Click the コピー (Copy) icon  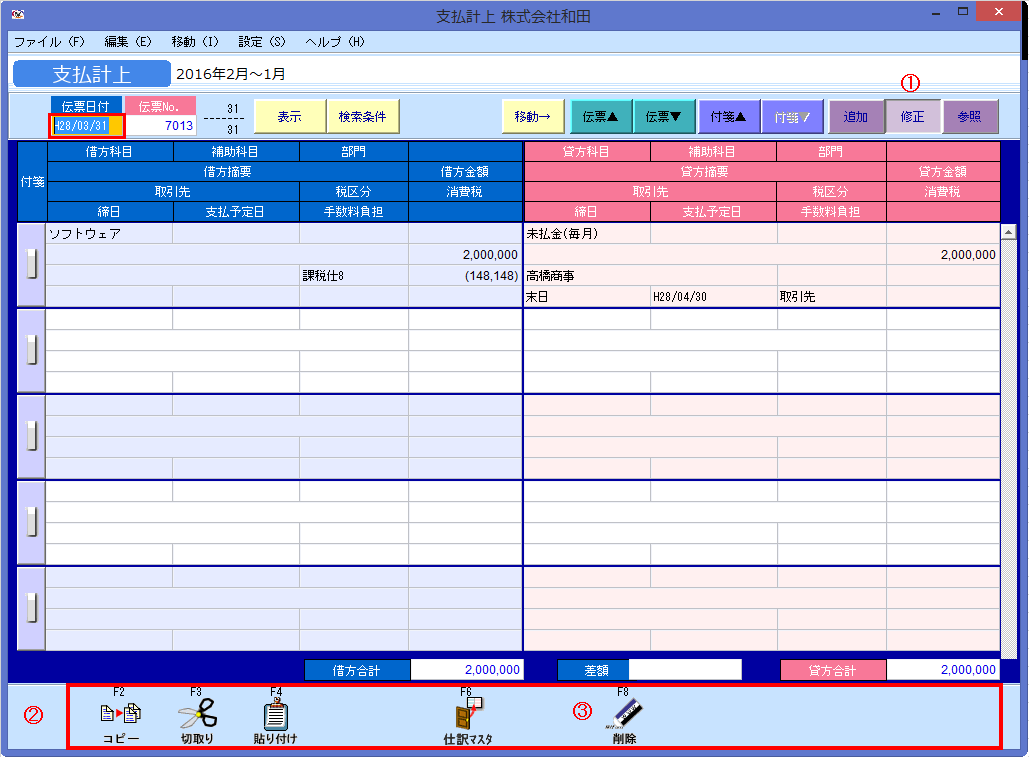click(120, 713)
